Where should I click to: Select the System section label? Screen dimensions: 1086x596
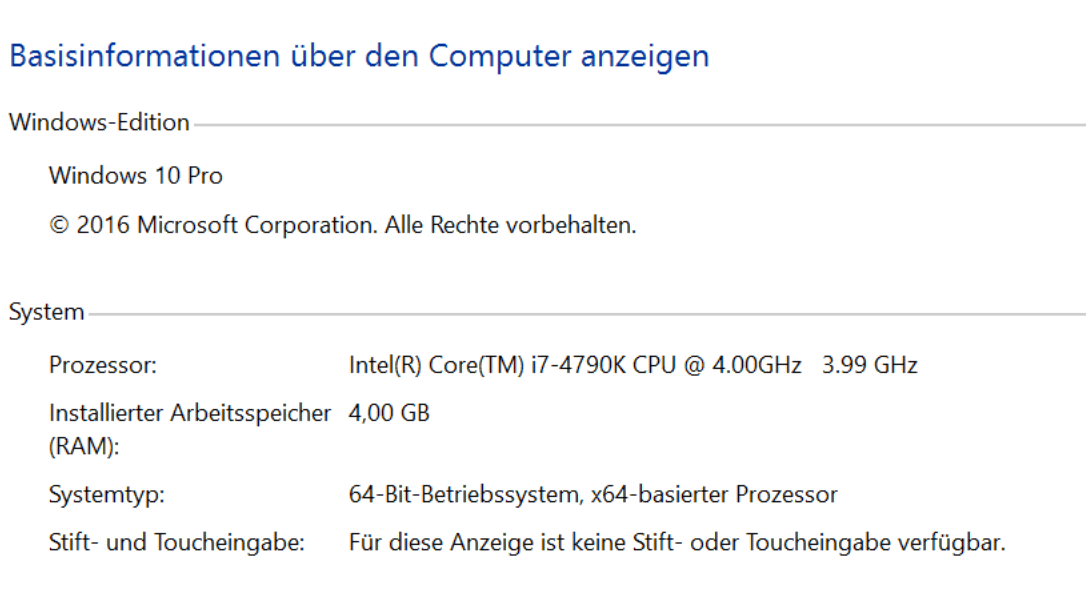click(46, 312)
